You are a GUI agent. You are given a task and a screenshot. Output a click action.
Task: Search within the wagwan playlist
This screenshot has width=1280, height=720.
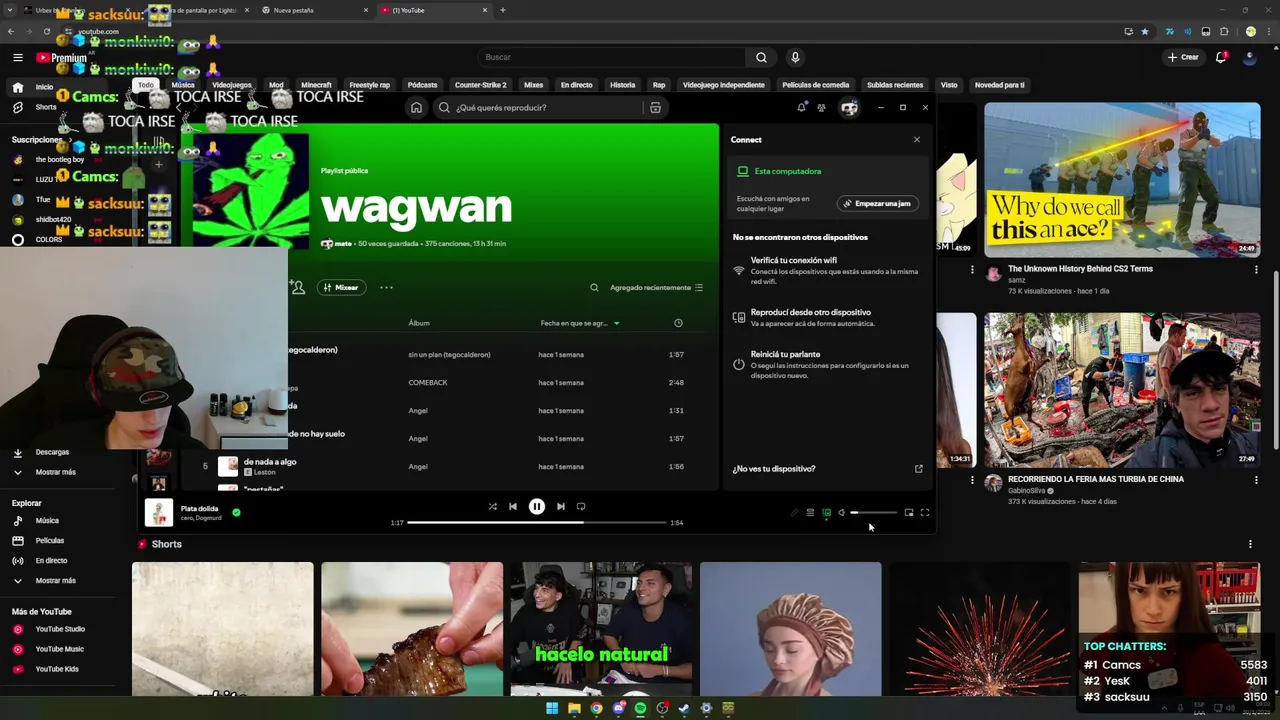click(594, 288)
